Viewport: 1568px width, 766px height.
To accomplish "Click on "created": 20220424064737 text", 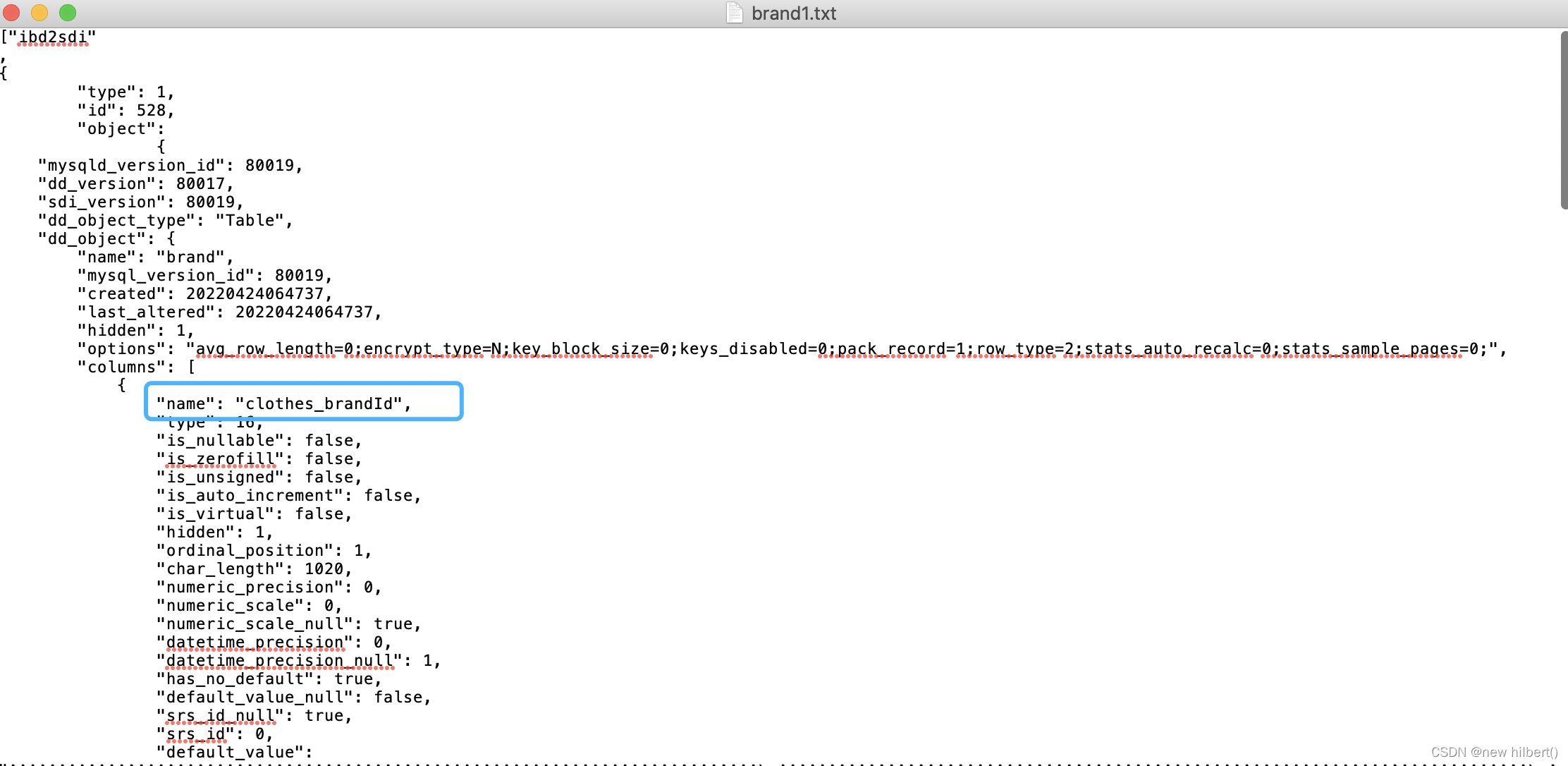I will click(x=204, y=293).
